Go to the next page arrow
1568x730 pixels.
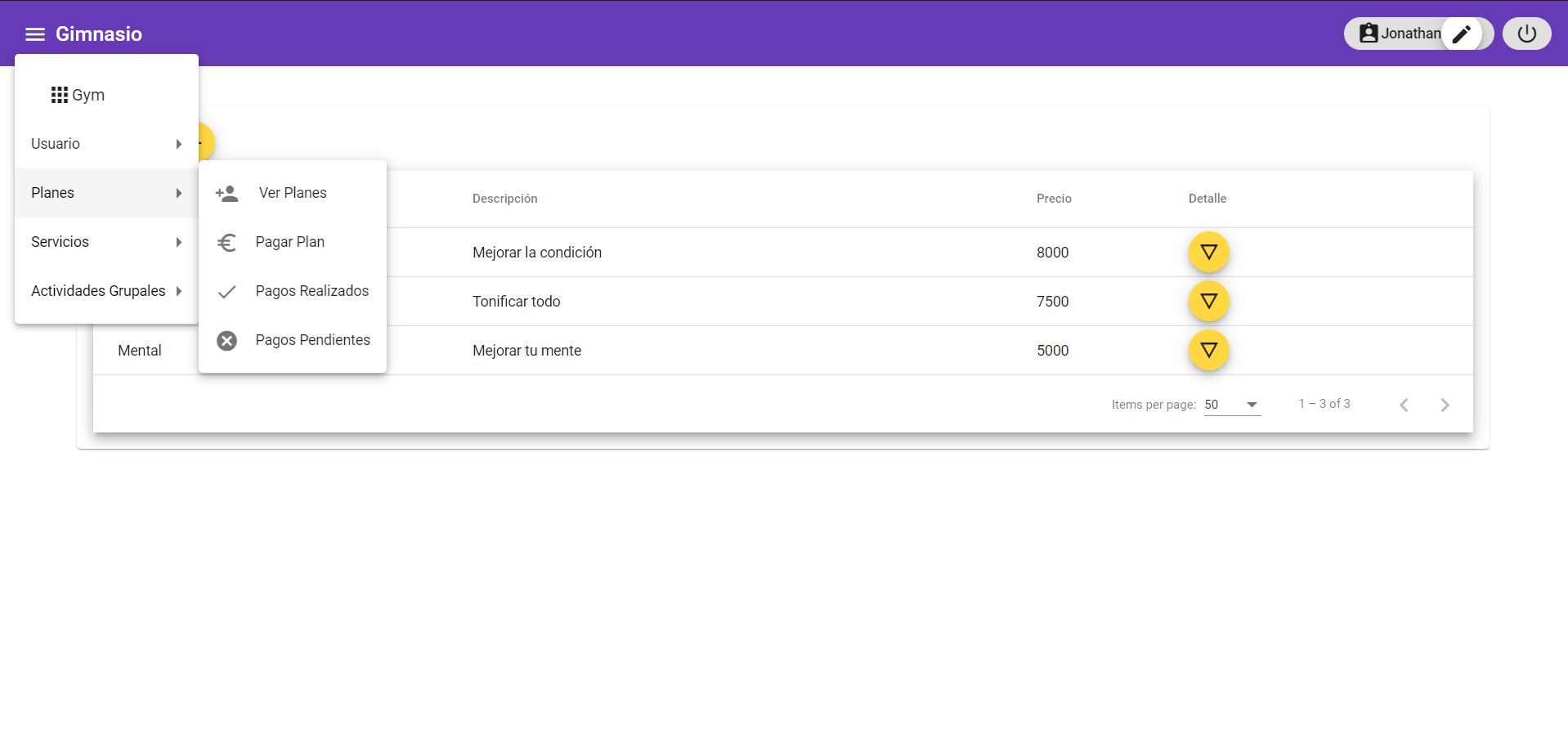(1445, 405)
